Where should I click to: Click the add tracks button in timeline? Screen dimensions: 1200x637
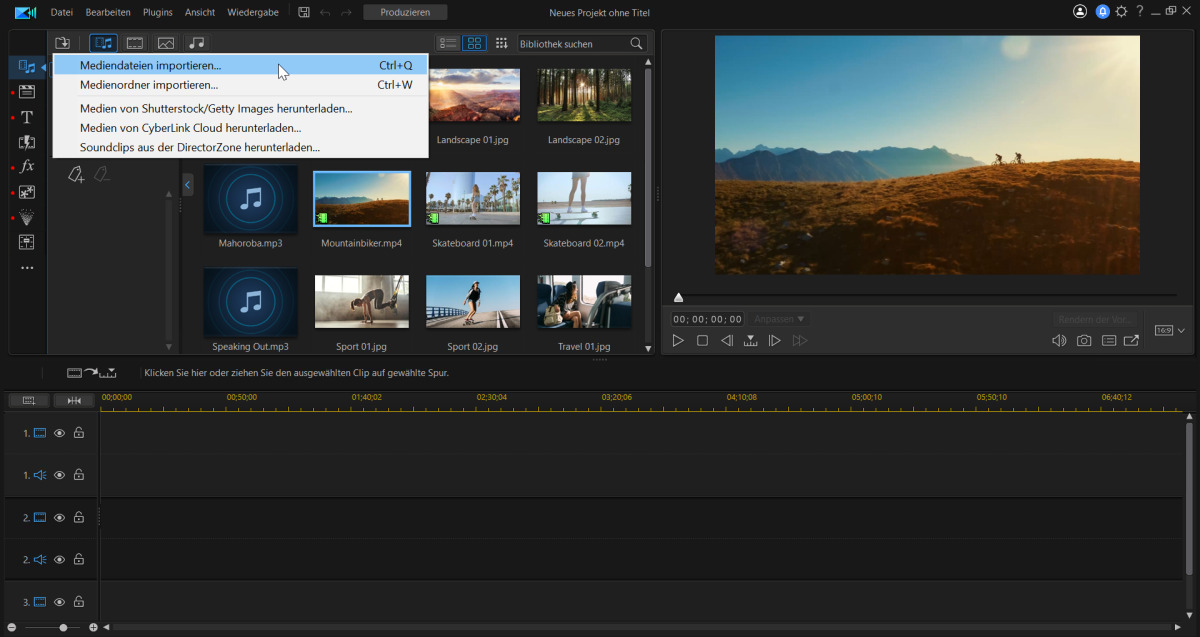coord(28,400)
